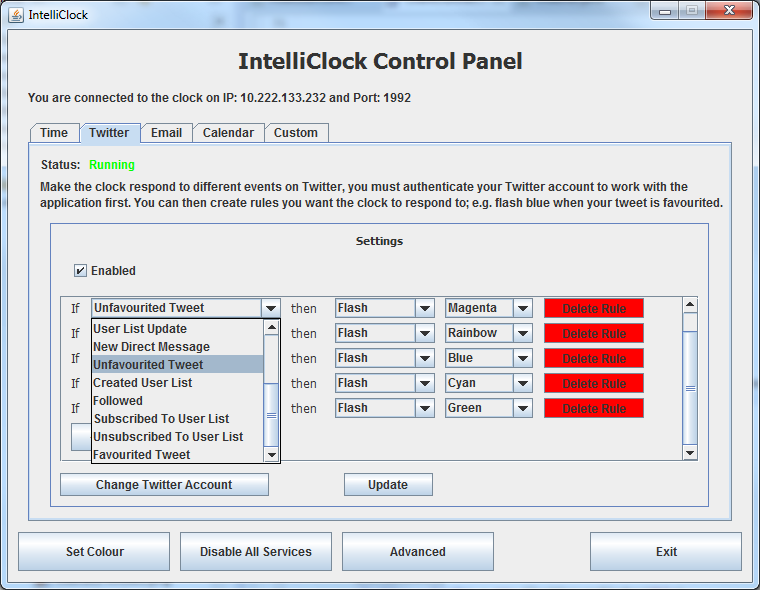Switch to the Time tab

click(x=54, y=133)
